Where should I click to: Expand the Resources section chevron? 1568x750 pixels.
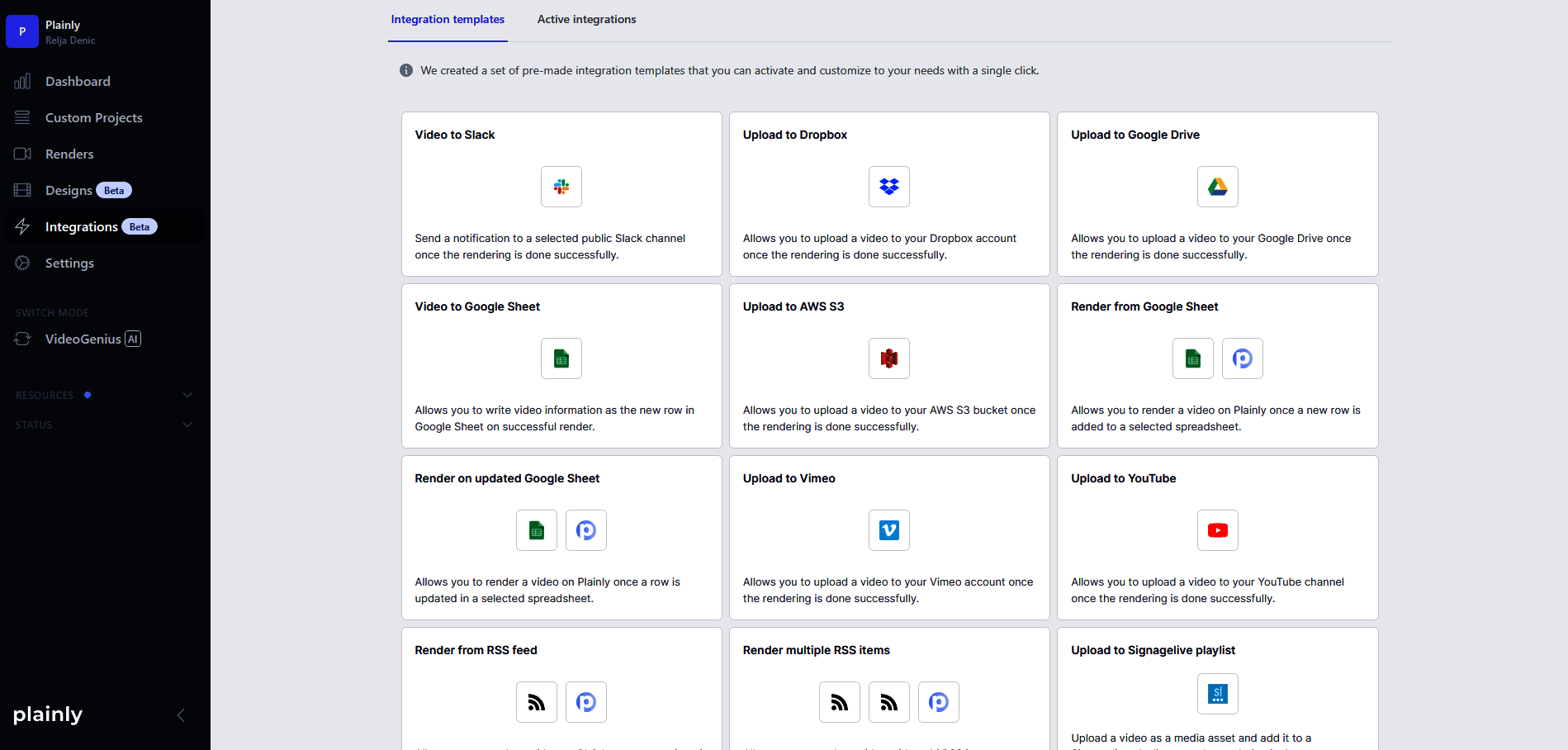[187, 395]
